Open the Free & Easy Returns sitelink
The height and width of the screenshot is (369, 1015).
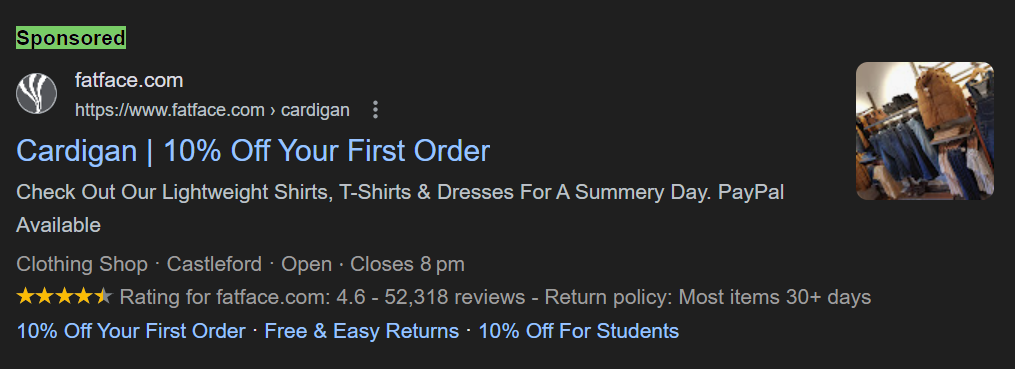(x=362, y=331)
